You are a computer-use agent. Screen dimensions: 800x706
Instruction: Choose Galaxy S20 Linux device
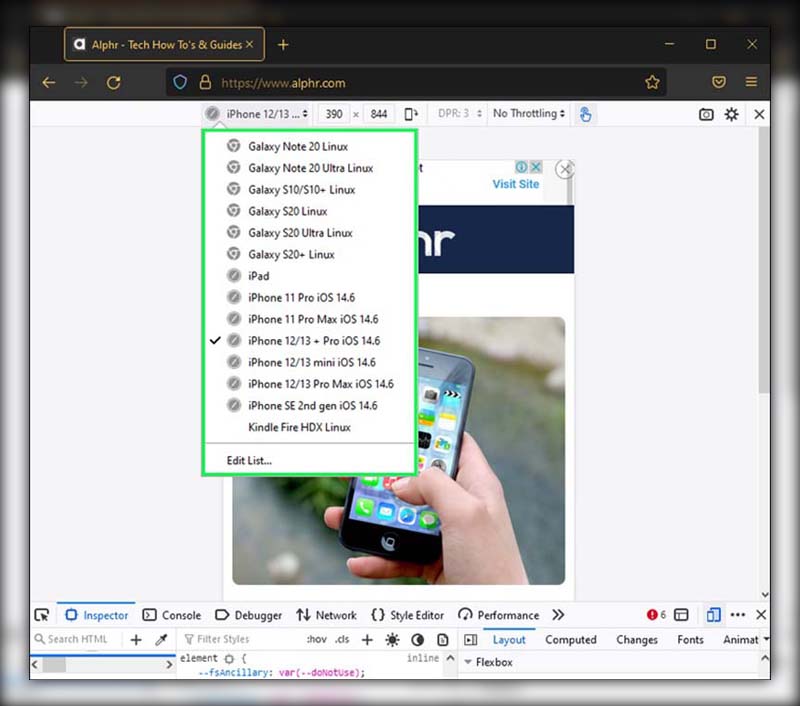coord(309,211)
